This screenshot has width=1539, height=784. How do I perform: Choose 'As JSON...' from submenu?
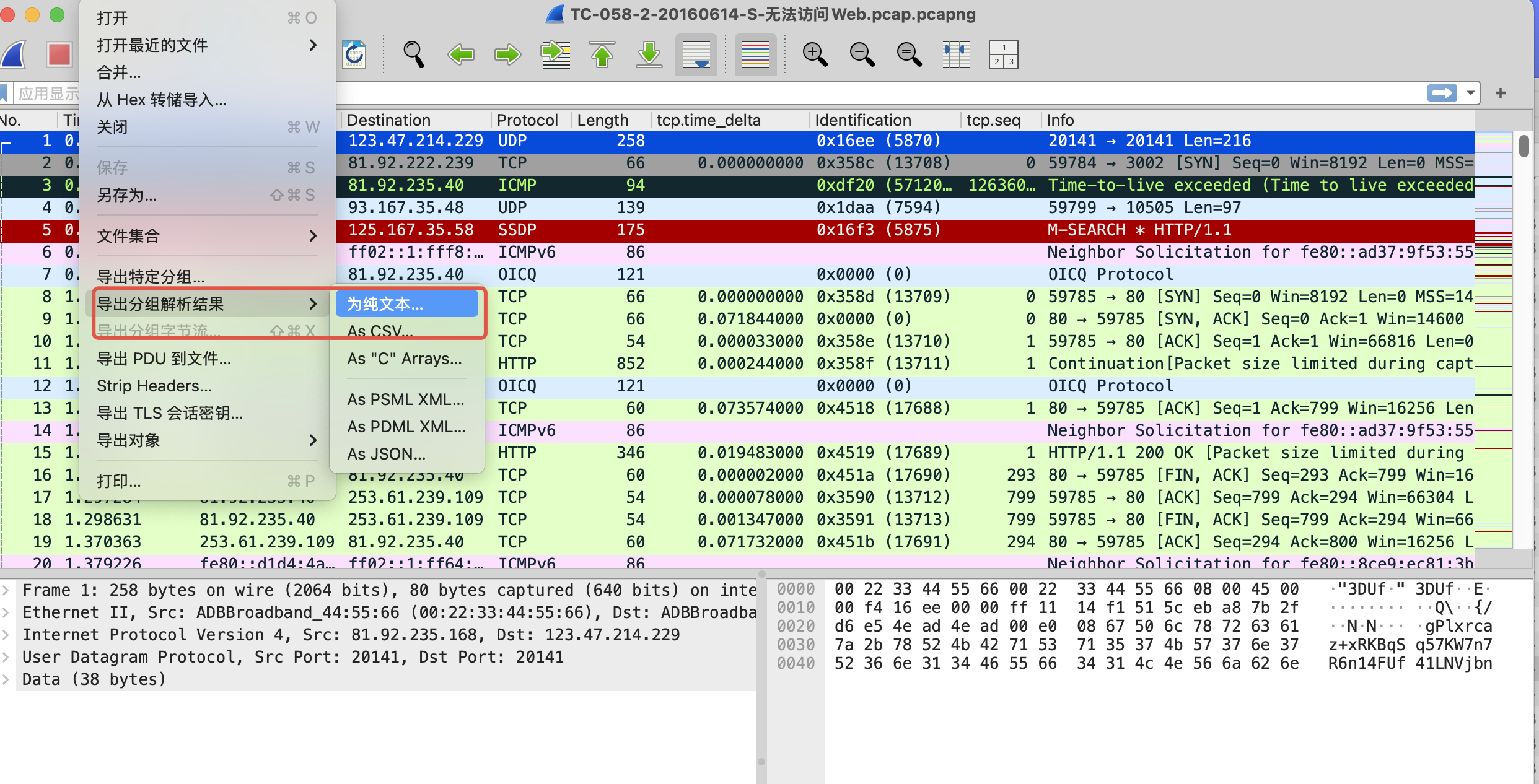(386, 454)
